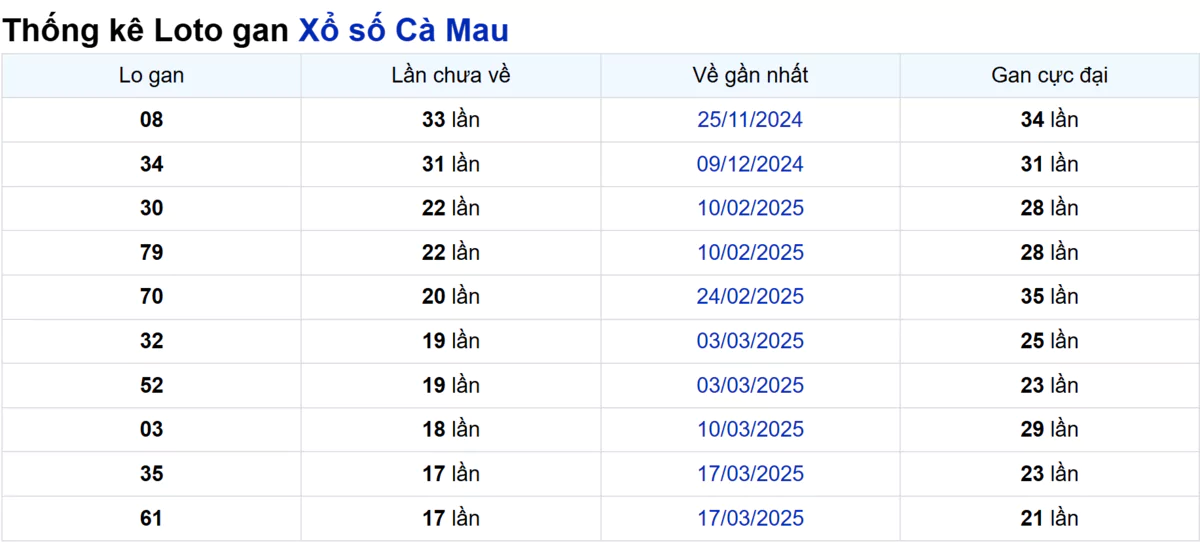Click the 10/03/2025 date link
This screenshot has height=542, width=1200.
click(x=750, y=429)
